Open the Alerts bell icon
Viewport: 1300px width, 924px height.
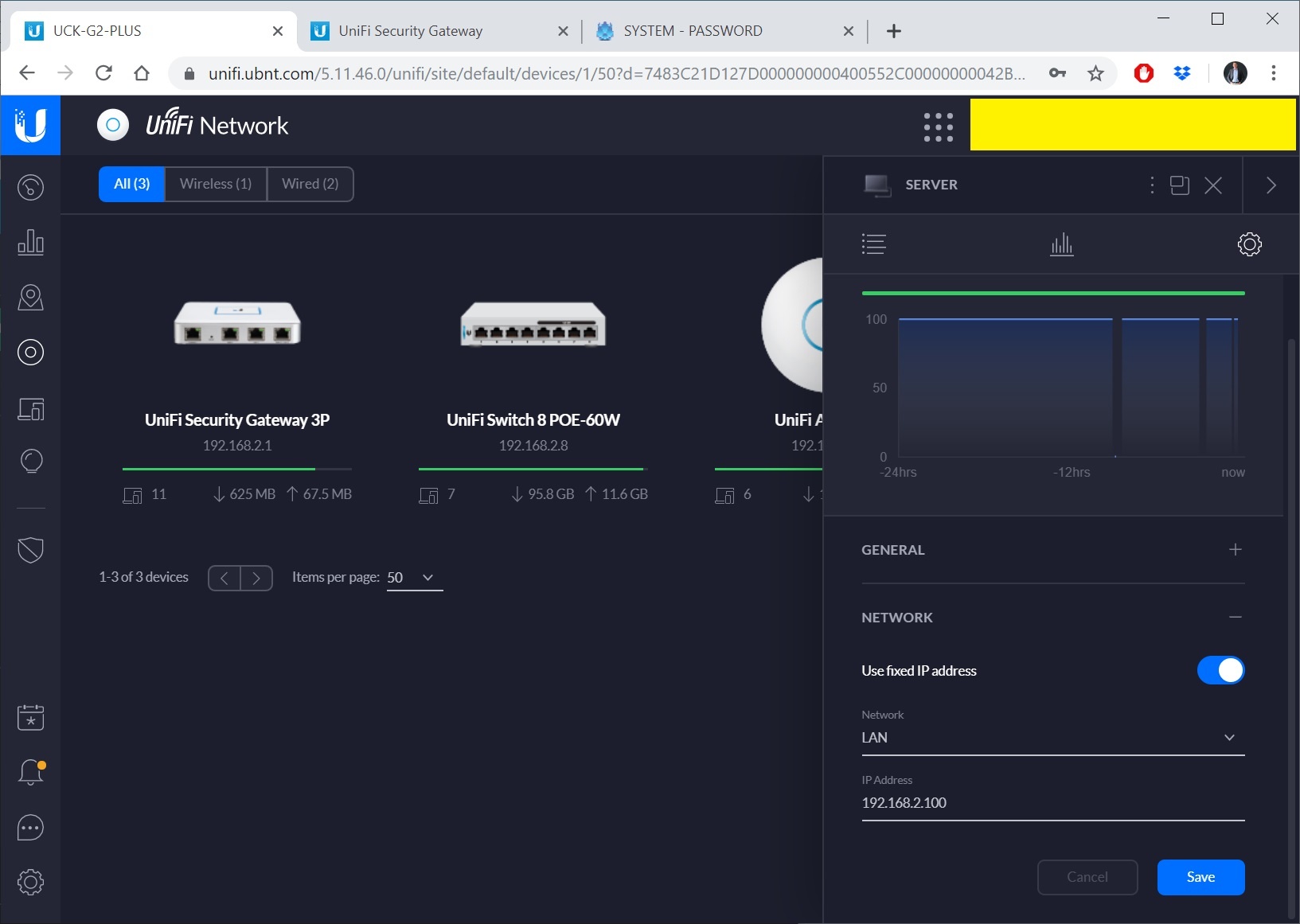tap(30, 772)
